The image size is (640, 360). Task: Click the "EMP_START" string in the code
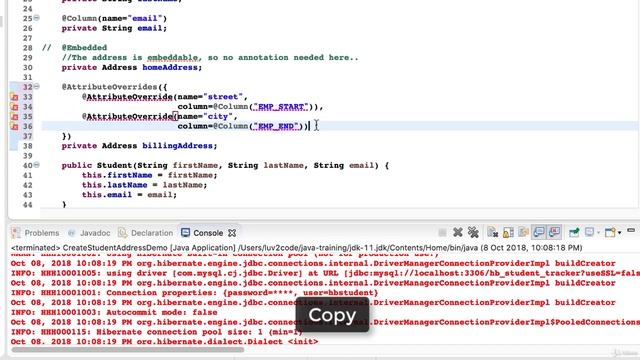tap(281, 107)
